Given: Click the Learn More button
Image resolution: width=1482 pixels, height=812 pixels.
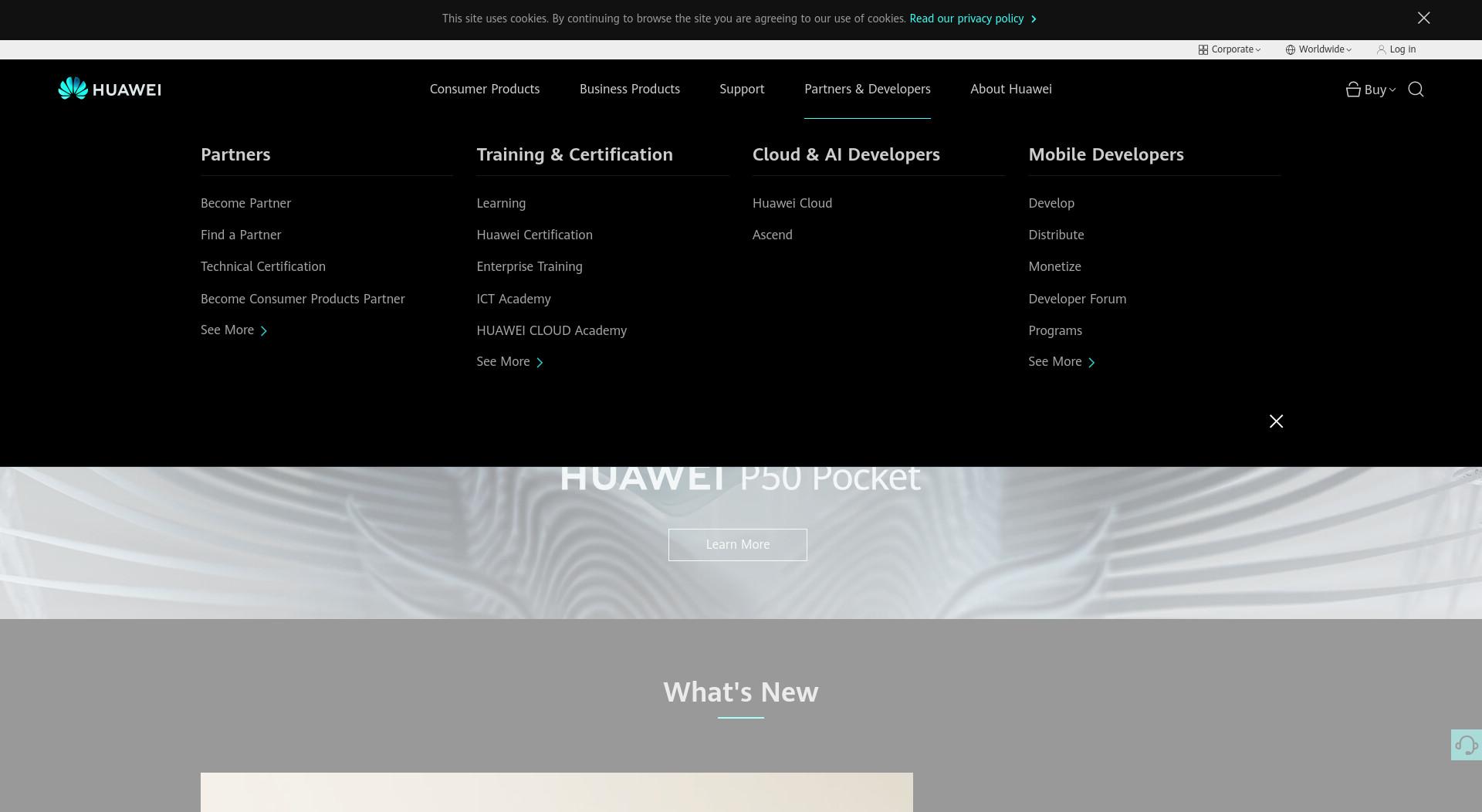Looking at the screenshot, I should point(737,545).
